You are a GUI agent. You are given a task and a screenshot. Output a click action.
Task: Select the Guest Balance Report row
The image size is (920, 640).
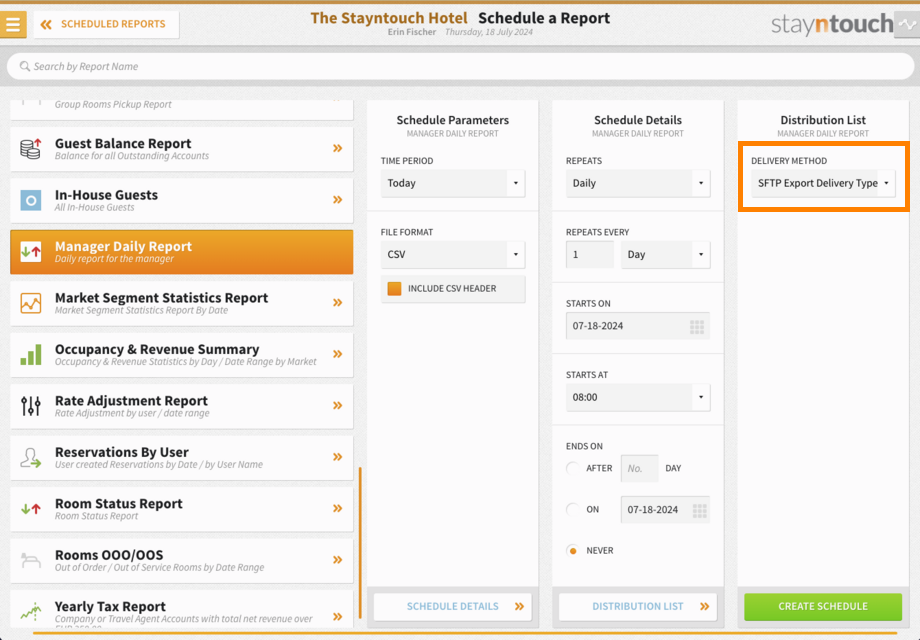pos(182,149)
